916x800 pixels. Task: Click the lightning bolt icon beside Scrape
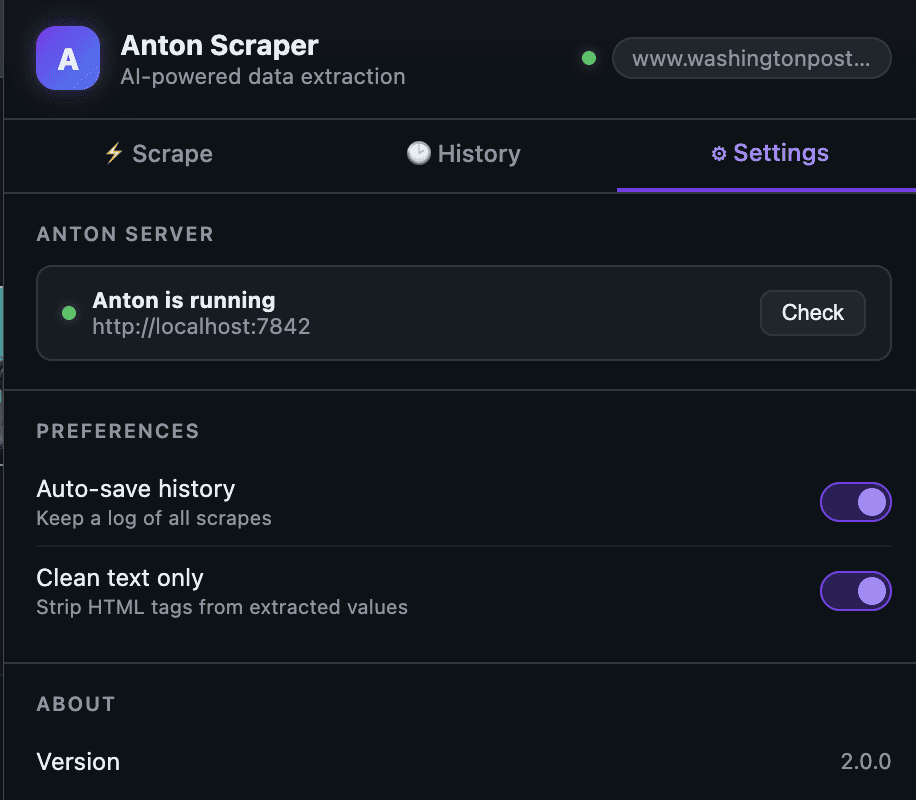coord(114,153)
